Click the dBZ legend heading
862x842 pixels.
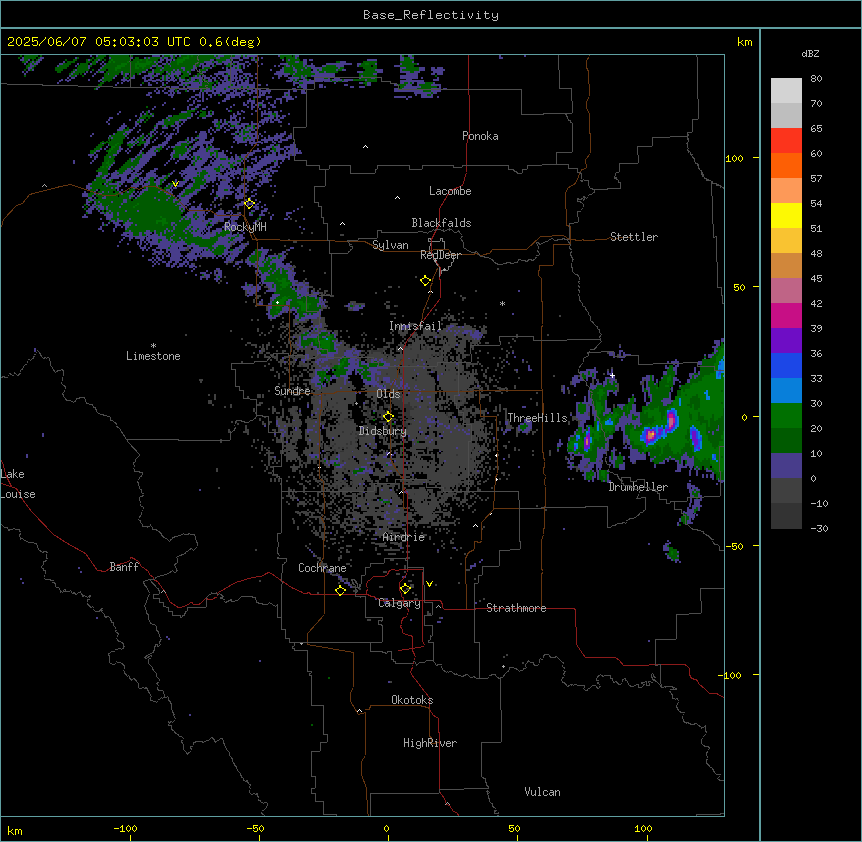(x=810, y=53)
